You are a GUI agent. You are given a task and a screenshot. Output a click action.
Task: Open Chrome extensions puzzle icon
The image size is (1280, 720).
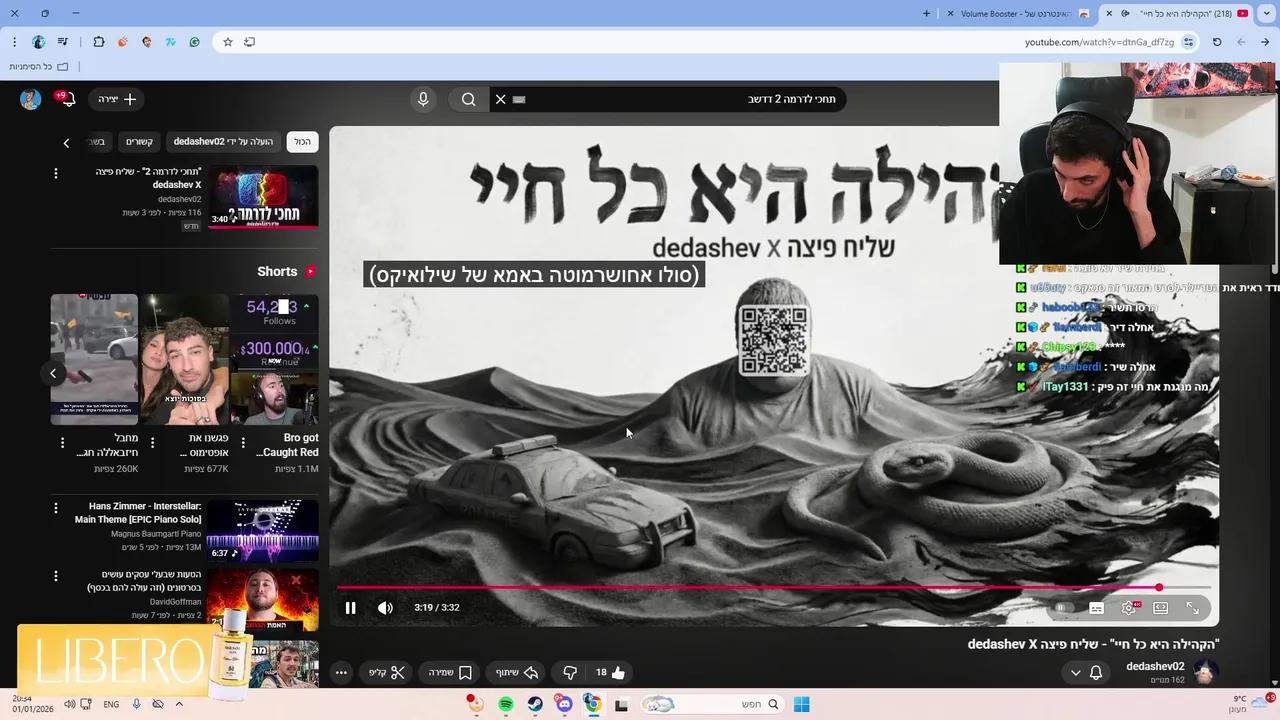pyautogui.click(x=98, y=42)
